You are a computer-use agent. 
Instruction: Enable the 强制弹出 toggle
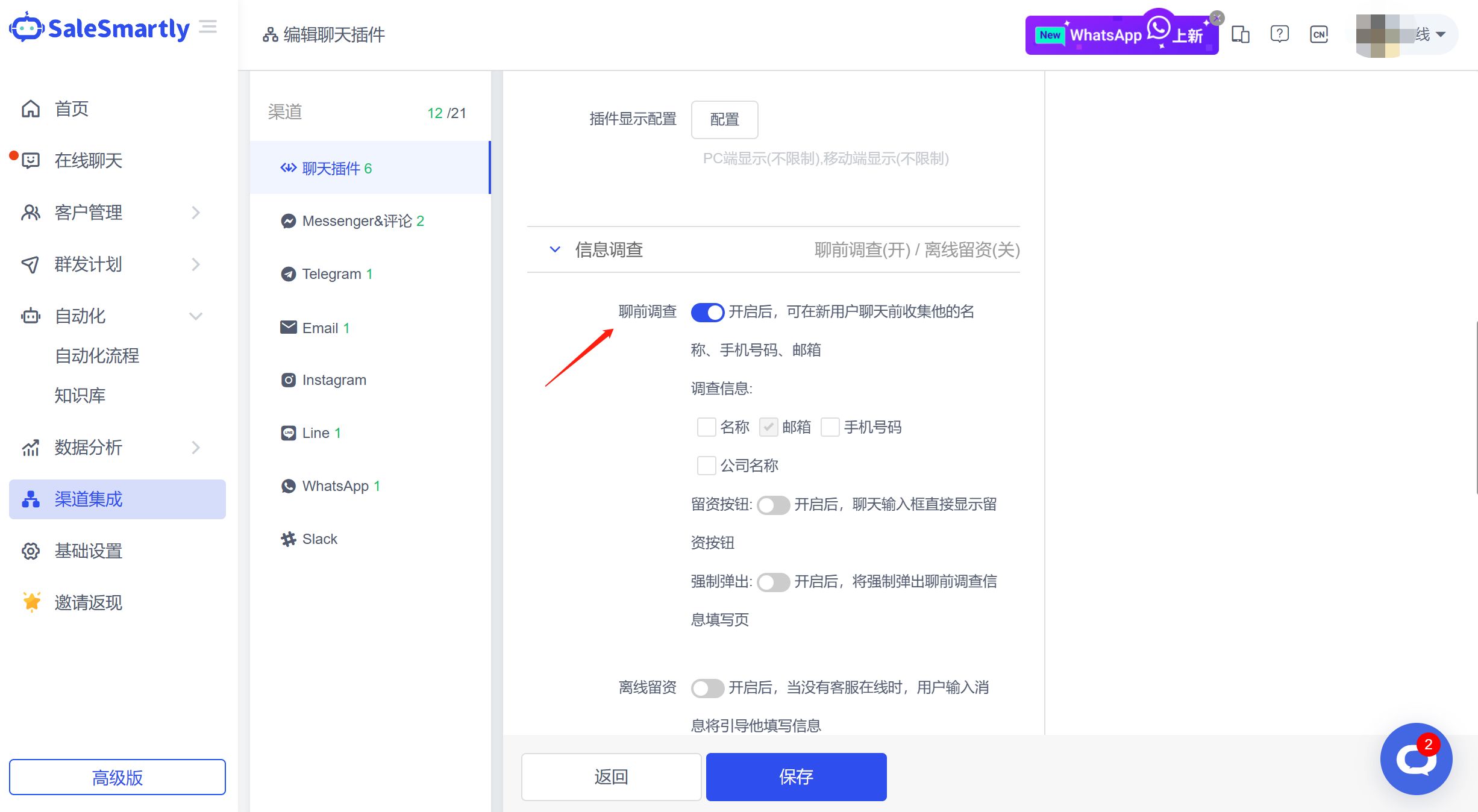pyautogui.click(x=773, y=582)
